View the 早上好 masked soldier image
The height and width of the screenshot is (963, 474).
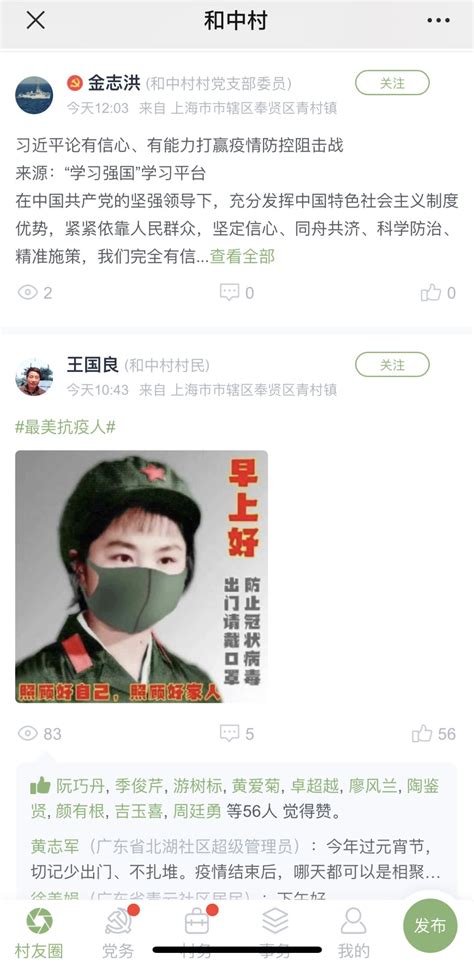(x=141, y=577)
